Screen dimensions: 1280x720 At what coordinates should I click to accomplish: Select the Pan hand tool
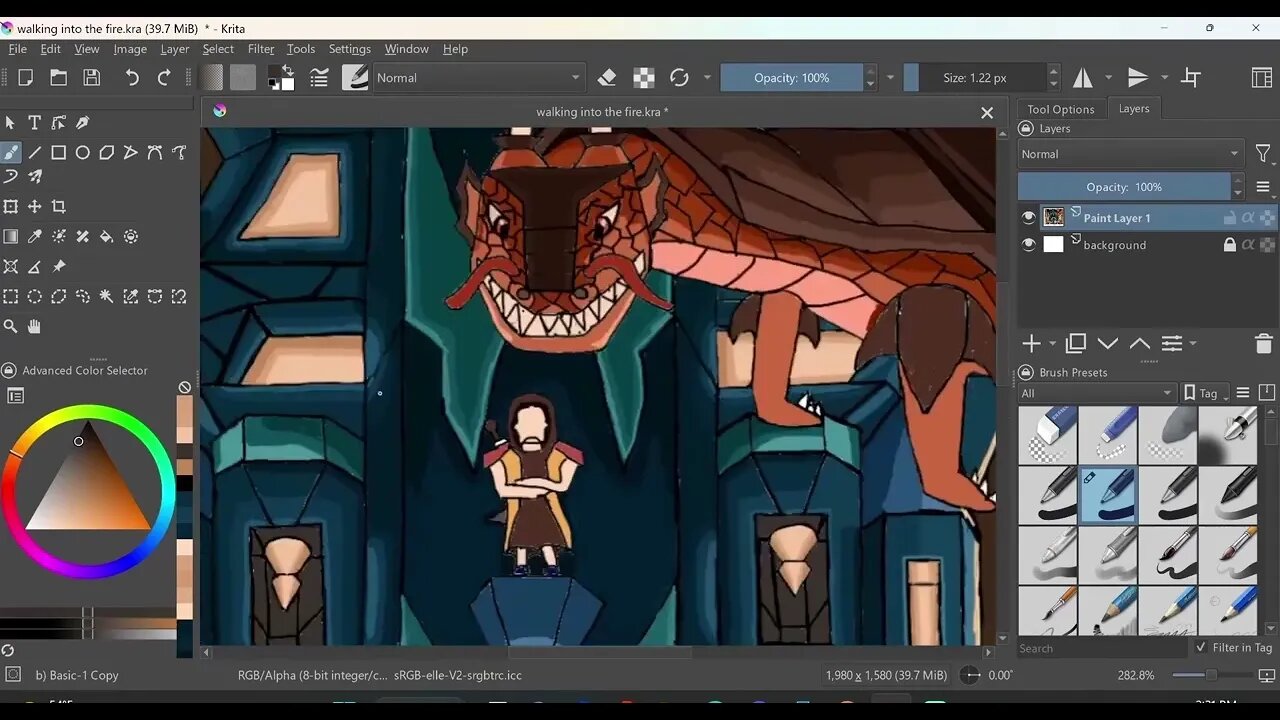(x=35, y=327)
